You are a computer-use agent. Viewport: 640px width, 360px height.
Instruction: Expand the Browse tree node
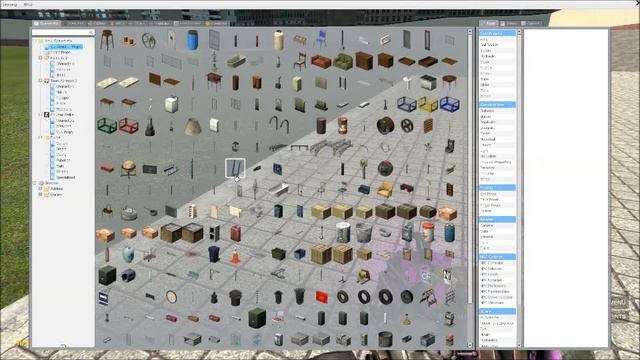(35, 183)
